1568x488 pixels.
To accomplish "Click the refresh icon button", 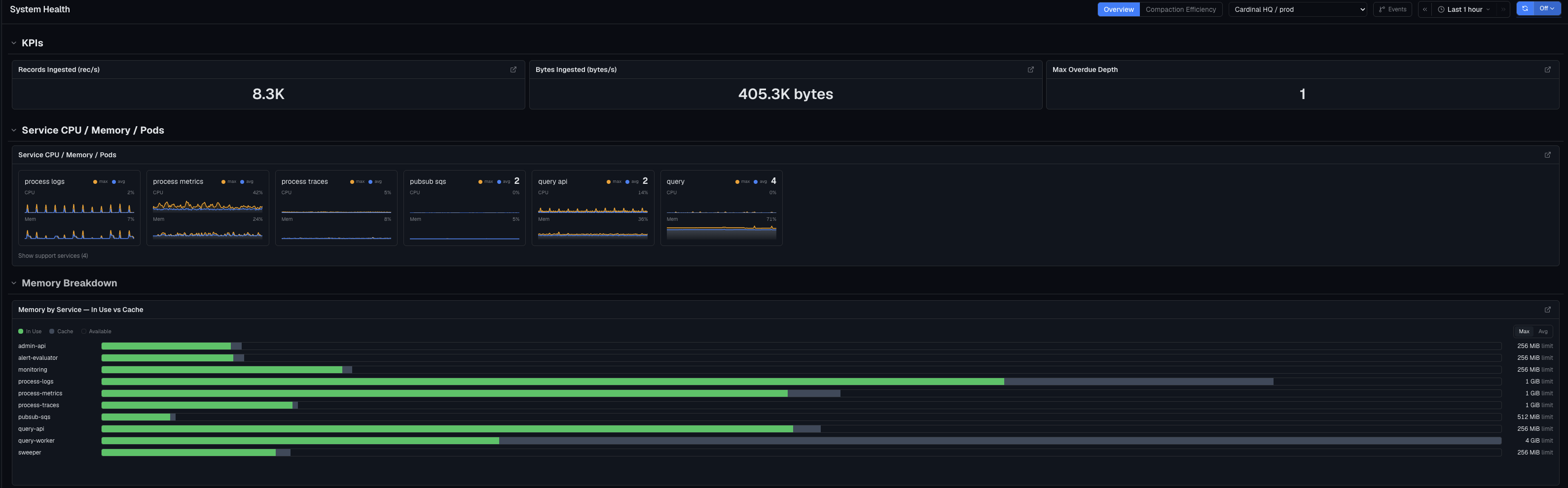I will tap(1526, 9).
